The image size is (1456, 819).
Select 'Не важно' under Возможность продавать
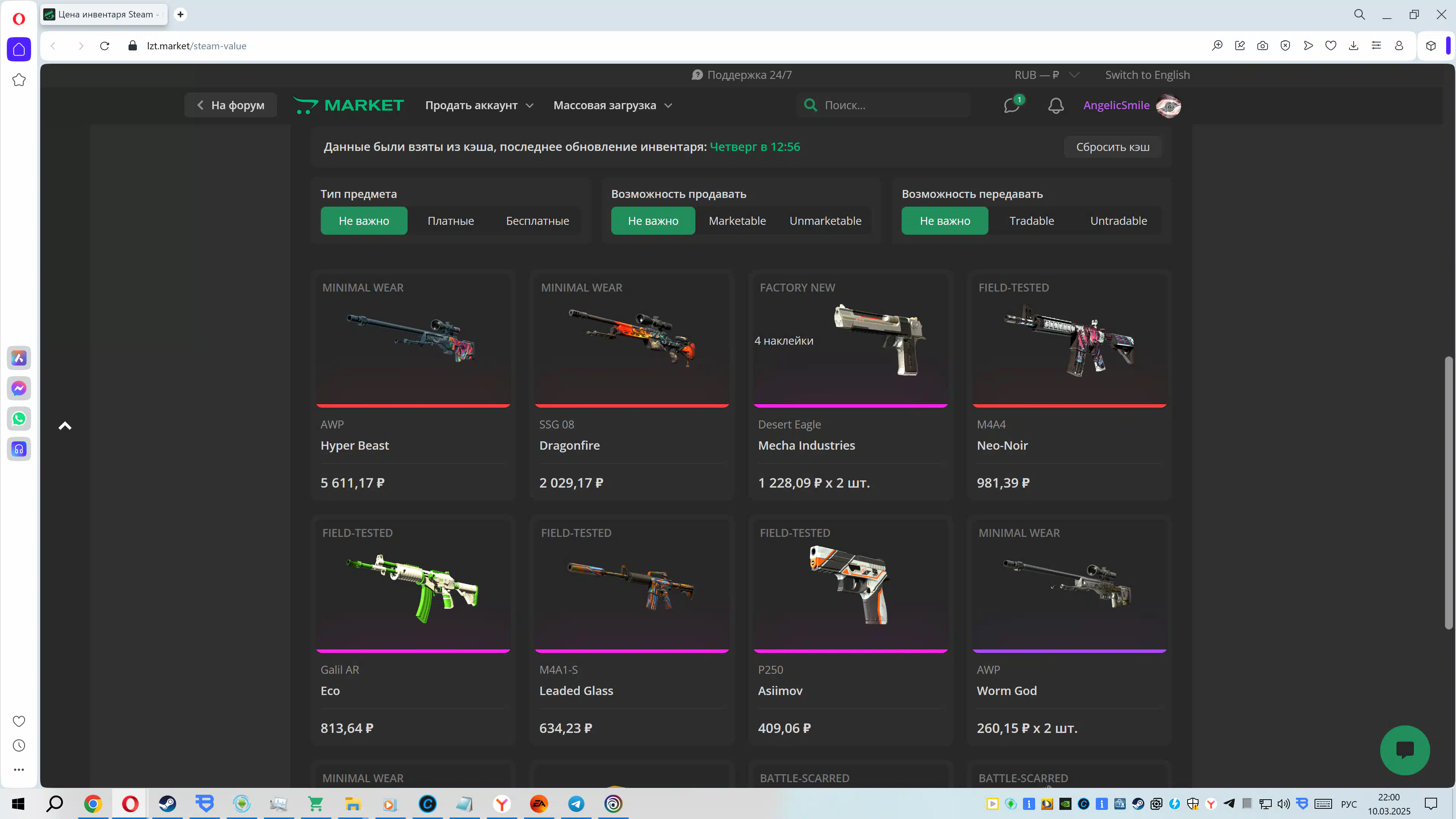click(x=653, y=221)
